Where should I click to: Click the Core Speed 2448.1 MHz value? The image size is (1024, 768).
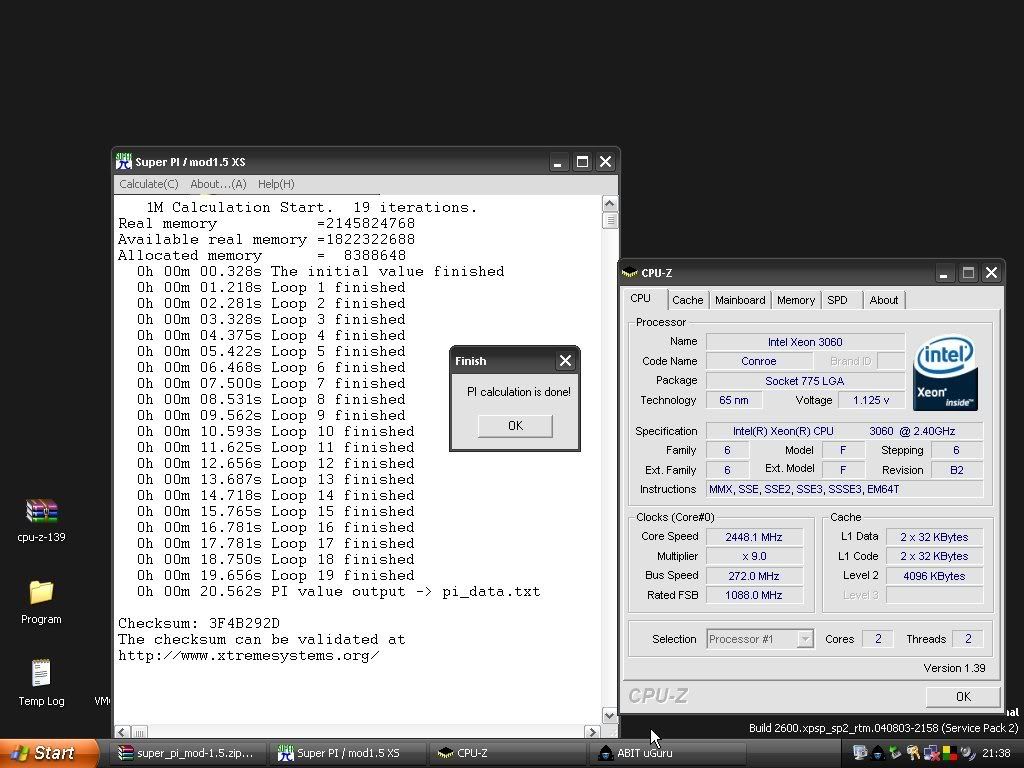pyautogui.click(x=754, y=537)
